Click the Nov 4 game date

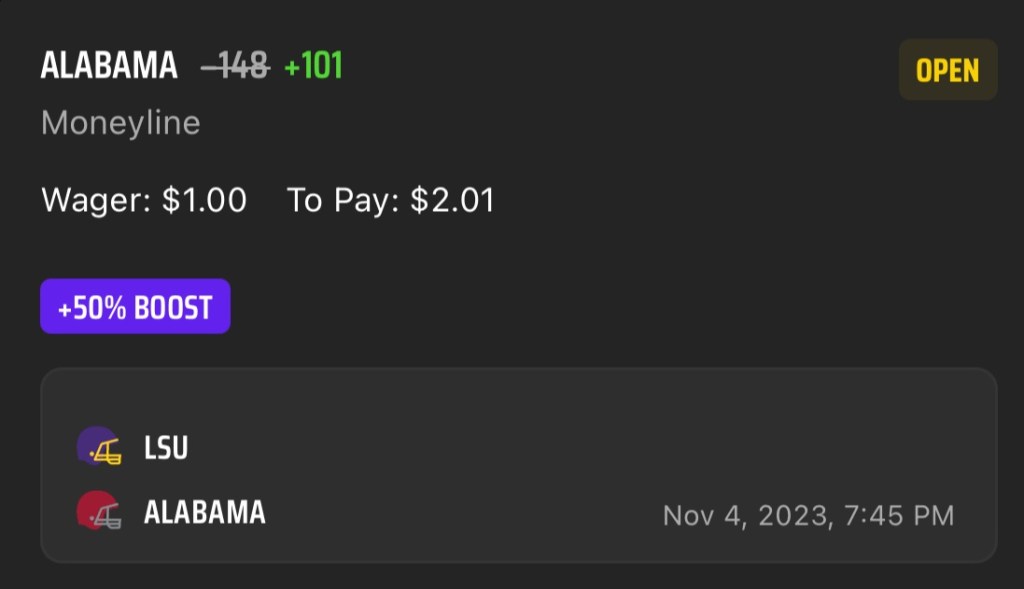(705, 516)
